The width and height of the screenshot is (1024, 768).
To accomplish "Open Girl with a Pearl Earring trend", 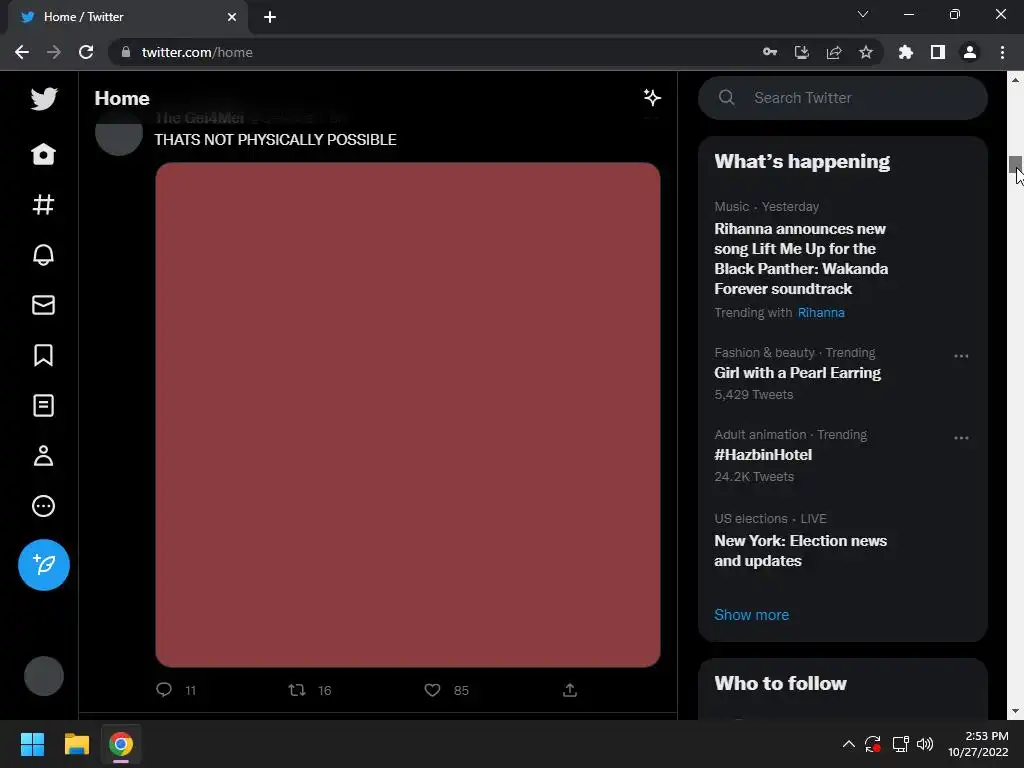I will click(797, 373).
